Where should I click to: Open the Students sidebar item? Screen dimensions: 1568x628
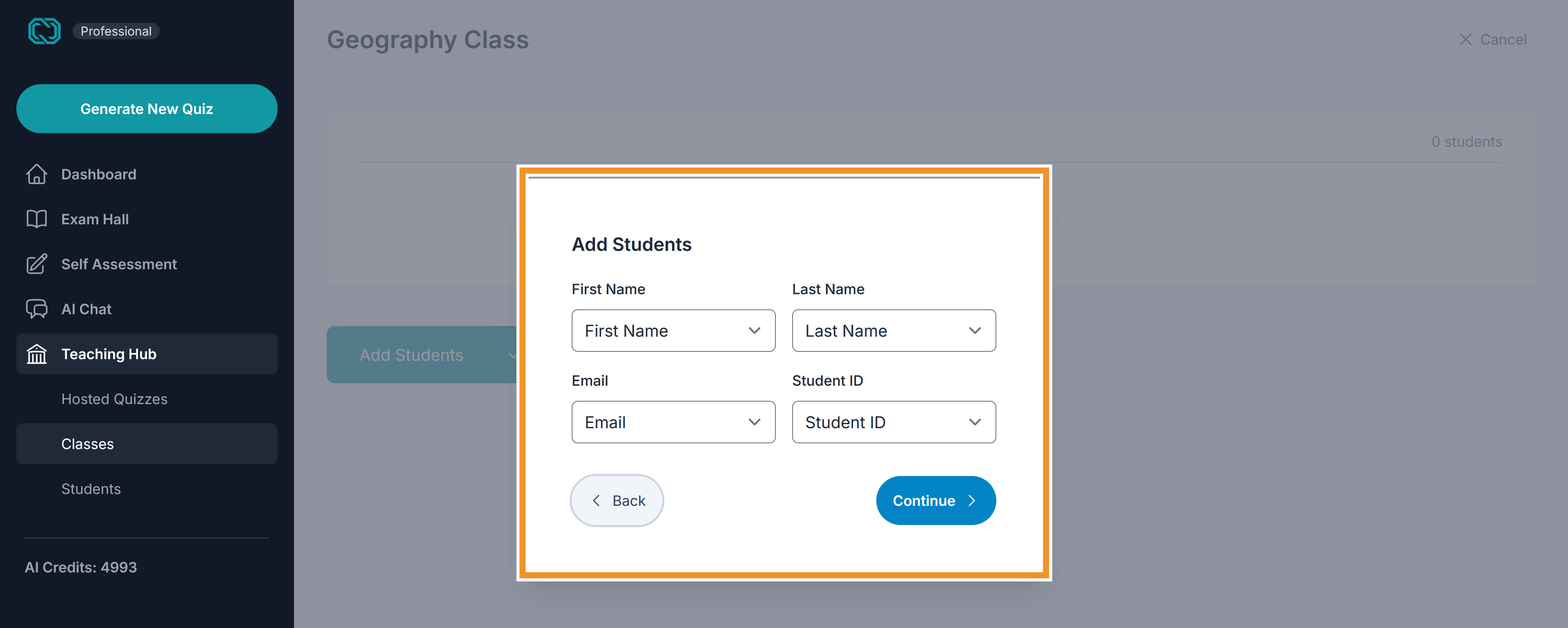91,489
